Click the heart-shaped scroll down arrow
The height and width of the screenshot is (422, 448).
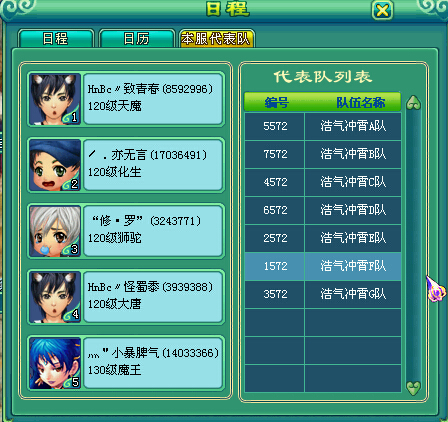[413, 388]
